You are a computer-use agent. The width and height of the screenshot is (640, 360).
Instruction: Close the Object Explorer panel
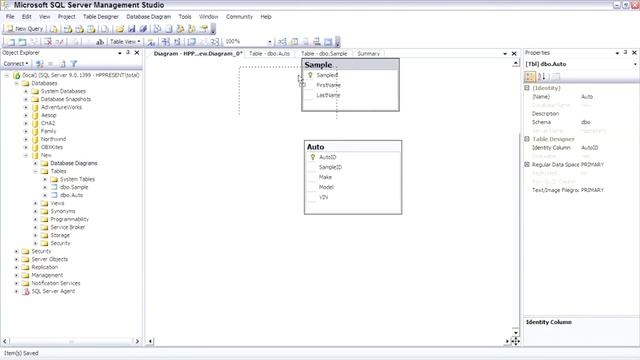coord(137,53)
